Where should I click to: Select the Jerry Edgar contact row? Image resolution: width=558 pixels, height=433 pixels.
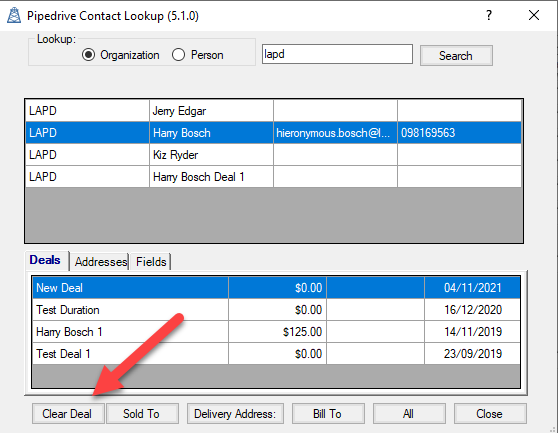(x=273, y=111)
